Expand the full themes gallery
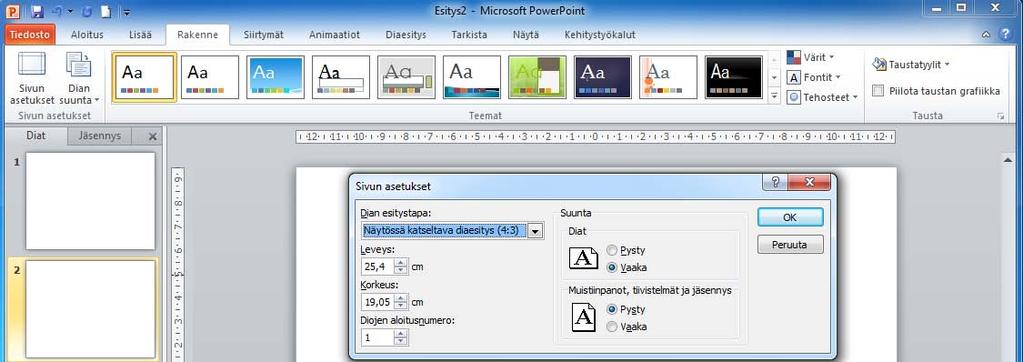The height and width of the screenshot is (362, 1023). (x=774, y=96)
